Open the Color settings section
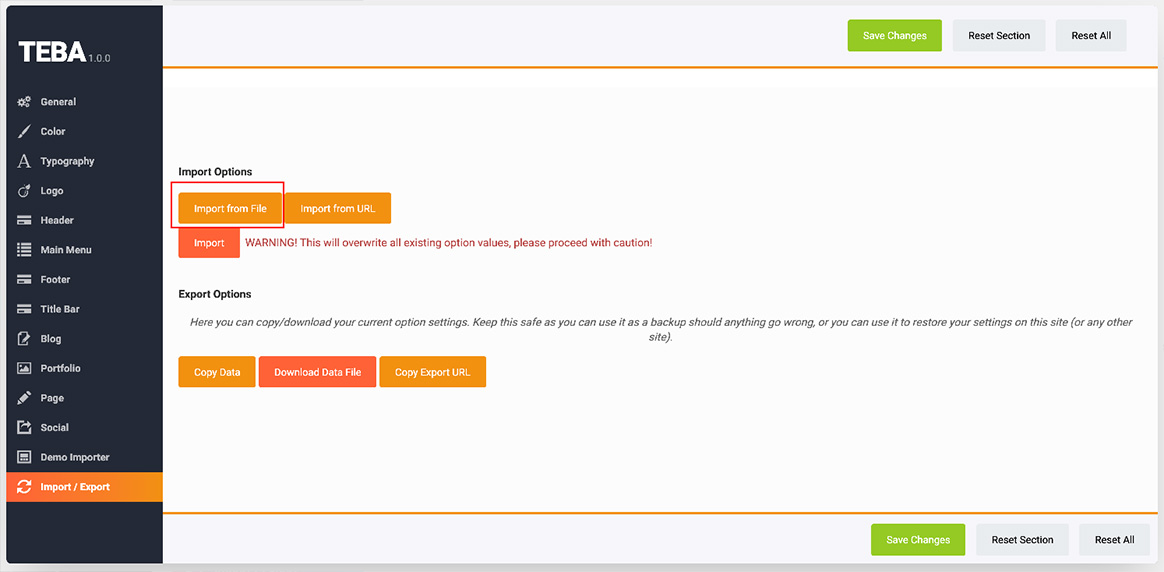The height and width of the screenshot is (572, 1164). (x=84, y=131)
